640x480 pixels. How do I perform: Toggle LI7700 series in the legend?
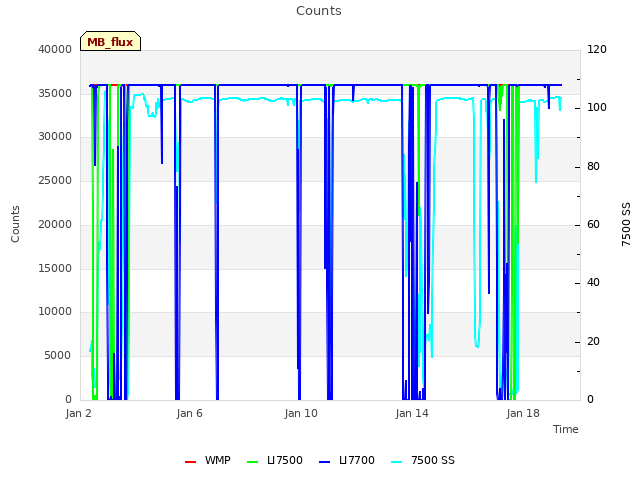tap(347, 460)
